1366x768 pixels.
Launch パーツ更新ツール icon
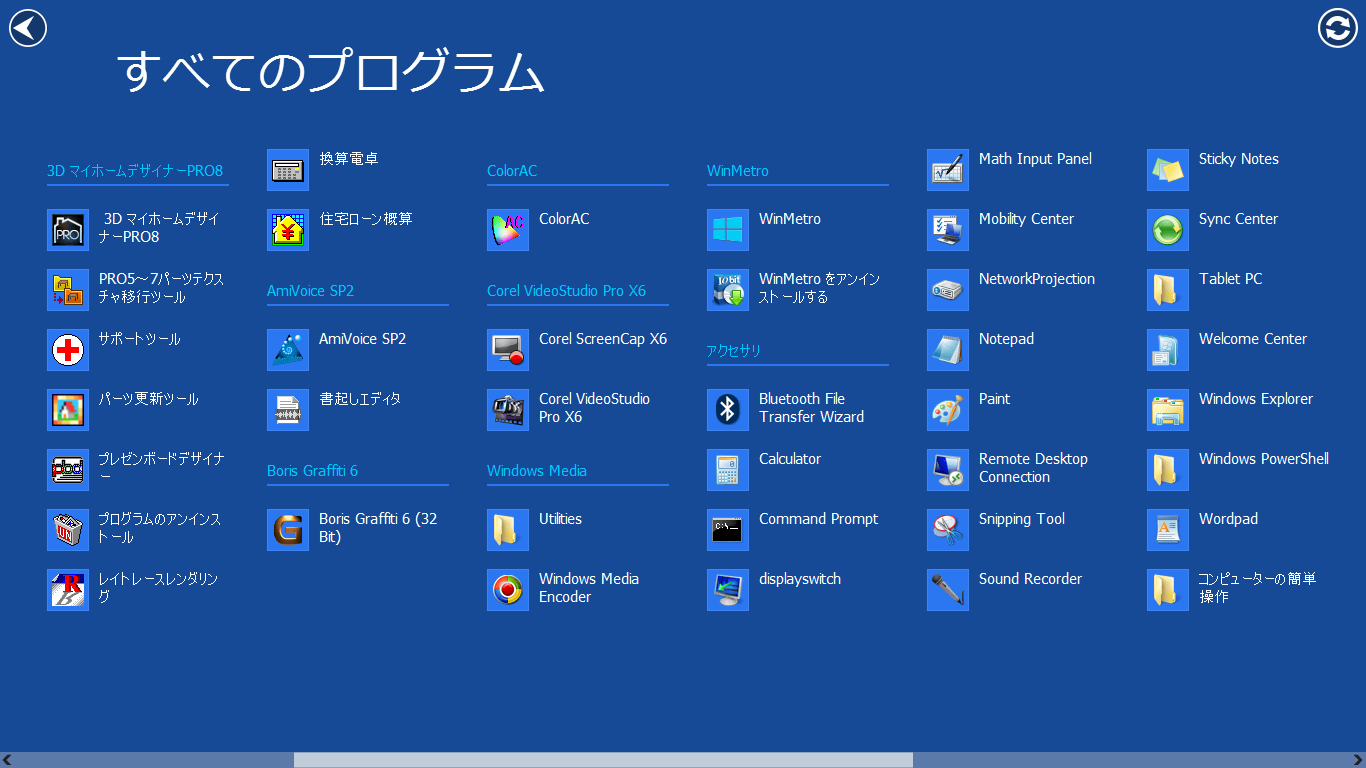click(x=68, y=410)
